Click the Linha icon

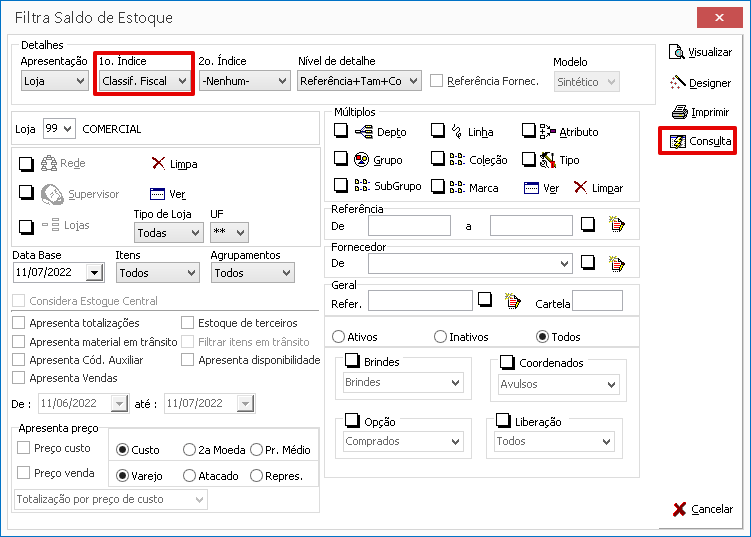pyautogui.click(x=457, y=132)
